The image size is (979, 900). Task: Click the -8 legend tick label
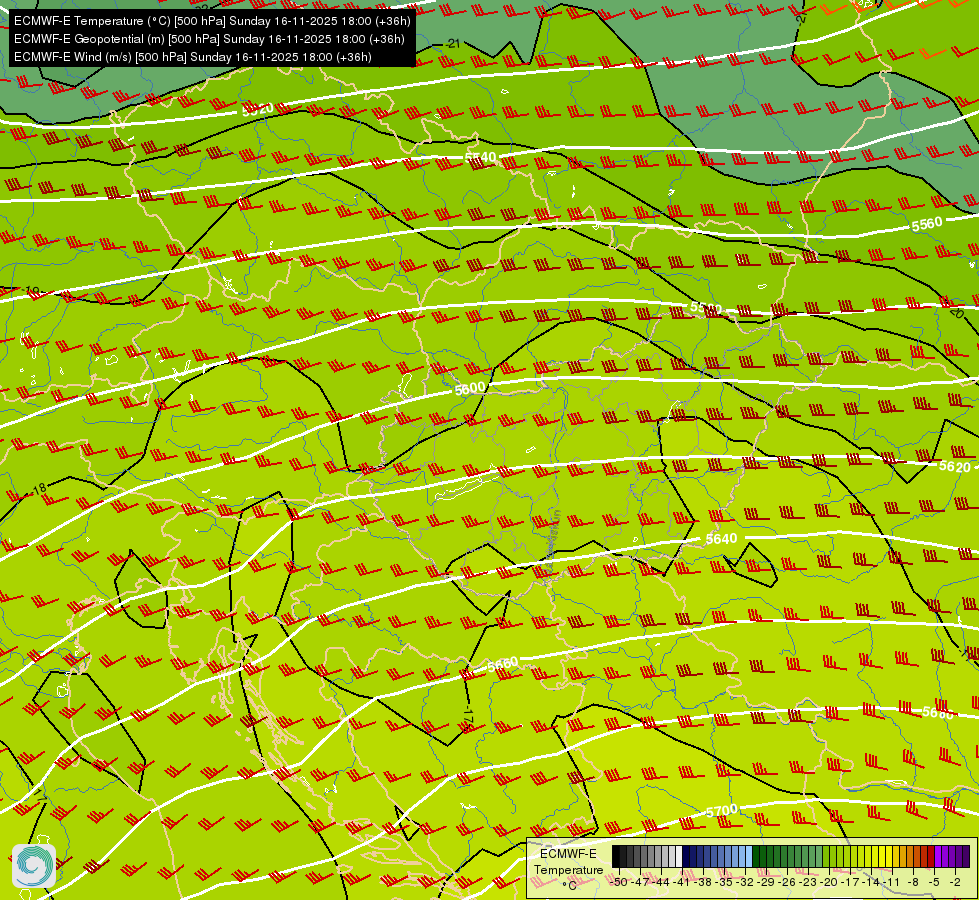point(913,882)
